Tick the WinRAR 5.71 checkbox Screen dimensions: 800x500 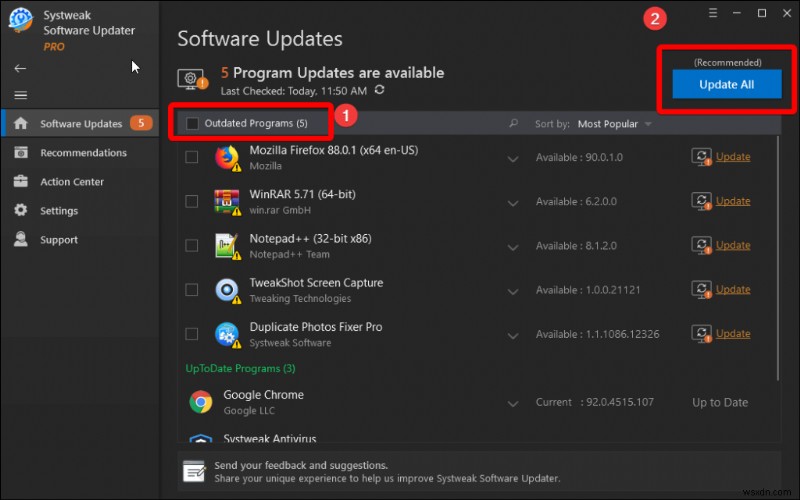point(192,201)
